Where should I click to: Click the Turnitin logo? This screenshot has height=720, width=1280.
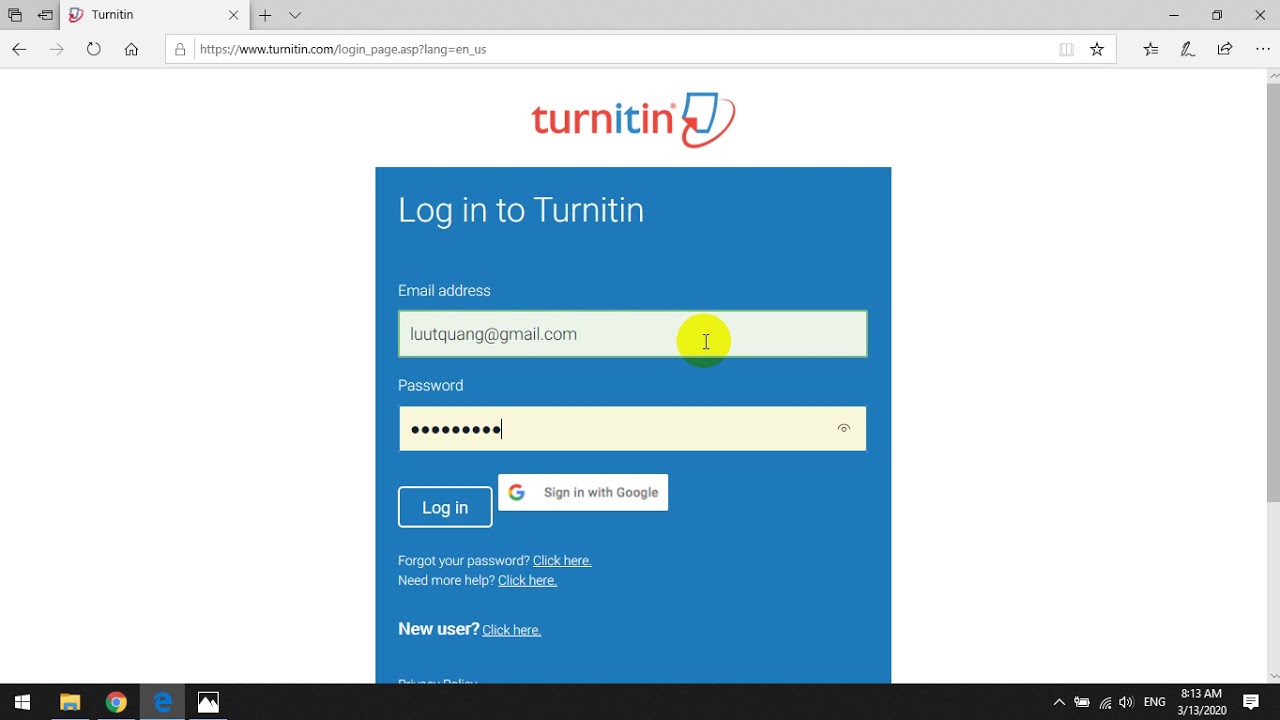pyautogui.click(x=633, y=120)
